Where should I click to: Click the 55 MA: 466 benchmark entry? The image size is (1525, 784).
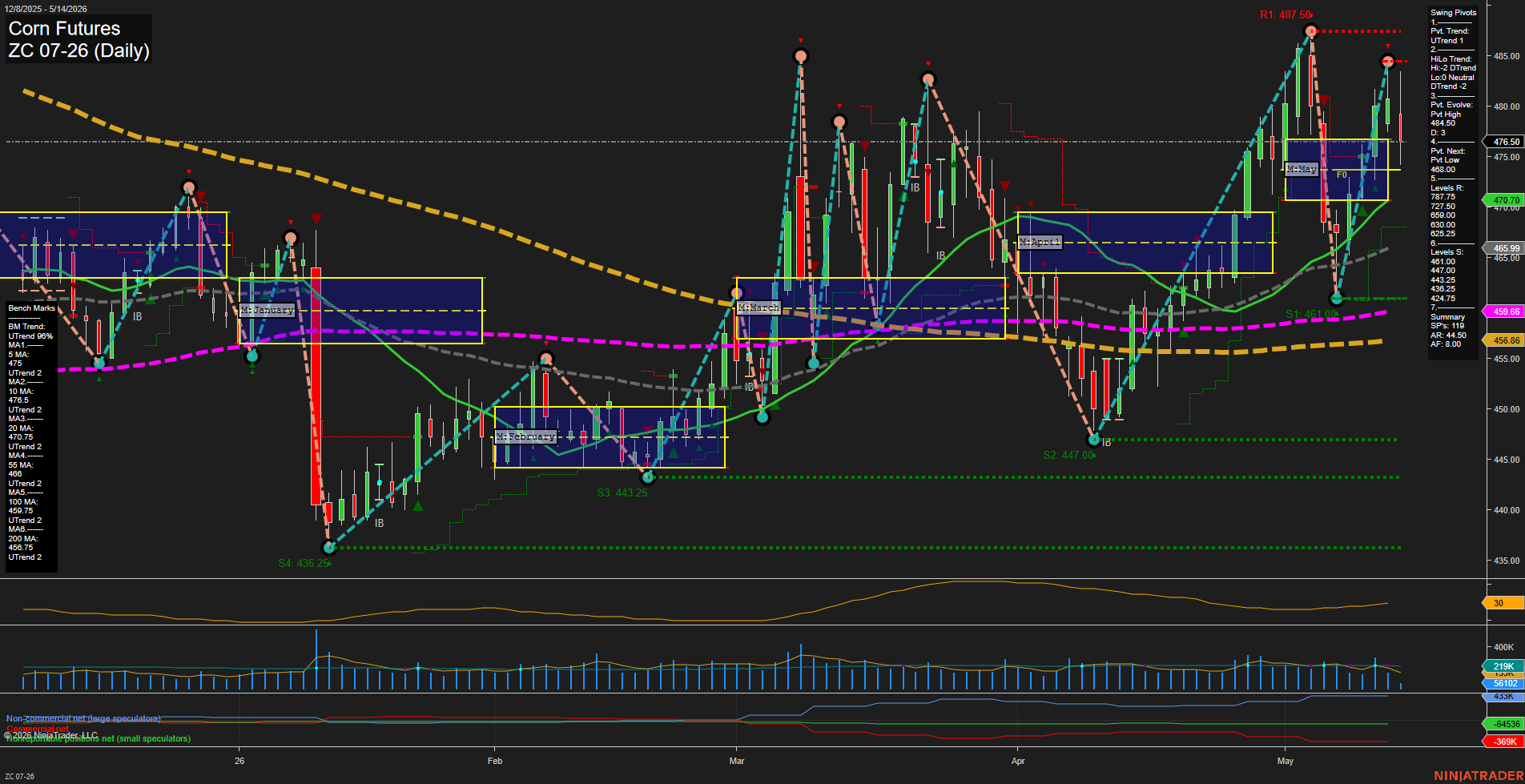[21, 469]
